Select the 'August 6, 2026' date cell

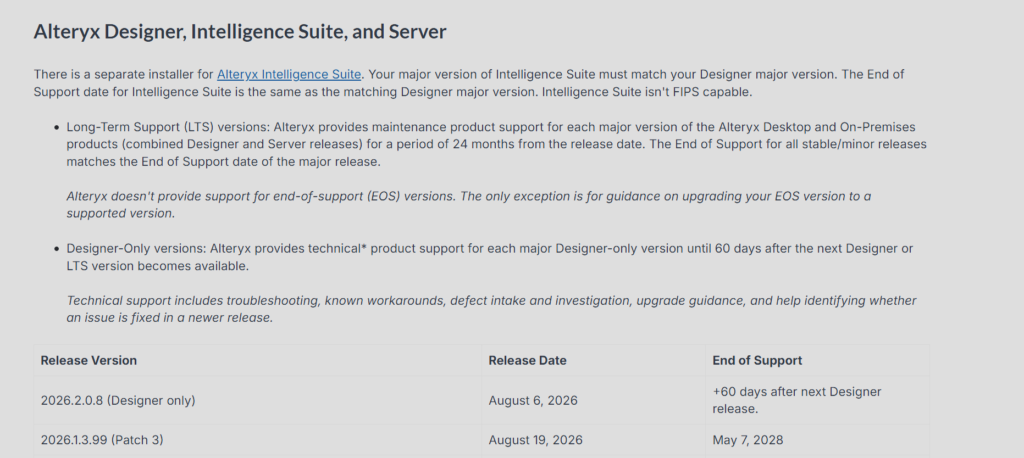[593, 401]
